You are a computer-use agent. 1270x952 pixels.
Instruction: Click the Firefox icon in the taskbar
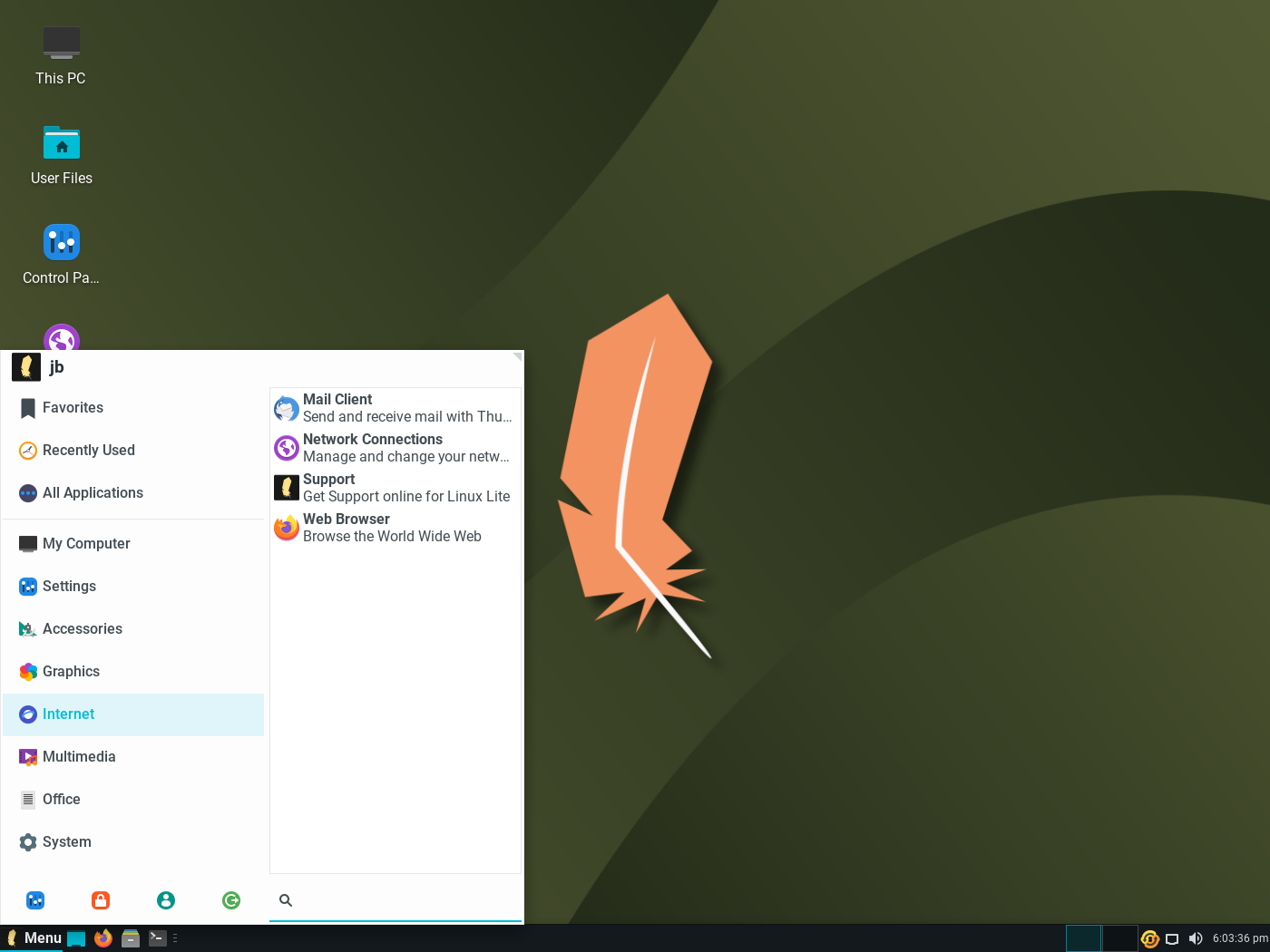click(103, 938)
